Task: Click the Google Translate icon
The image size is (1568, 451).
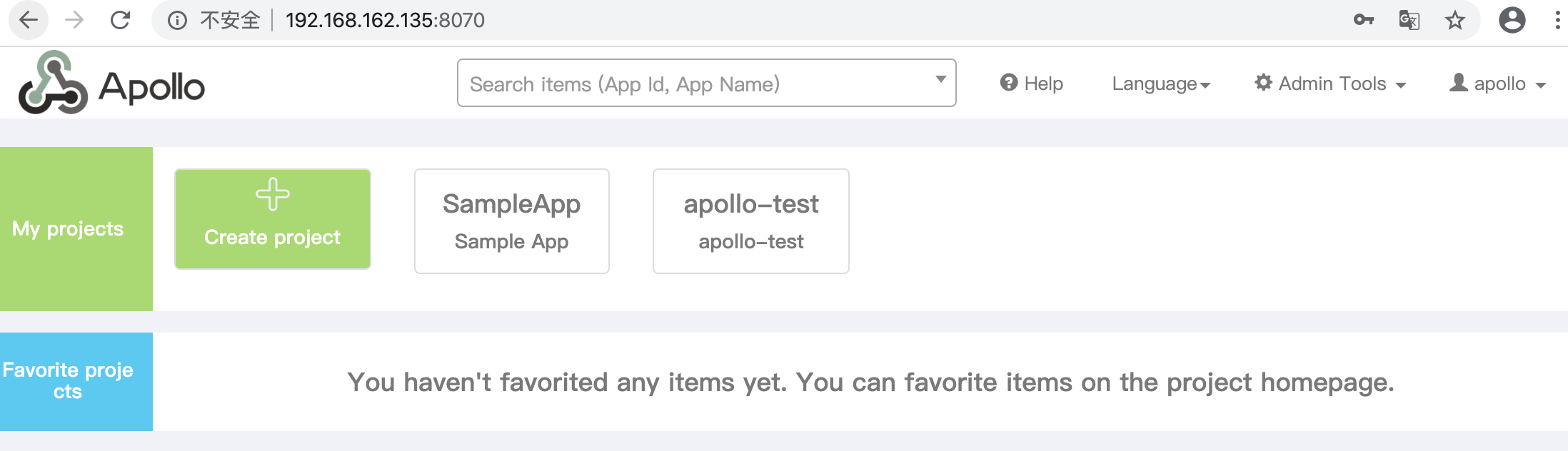Action: tap(1409, 20)
